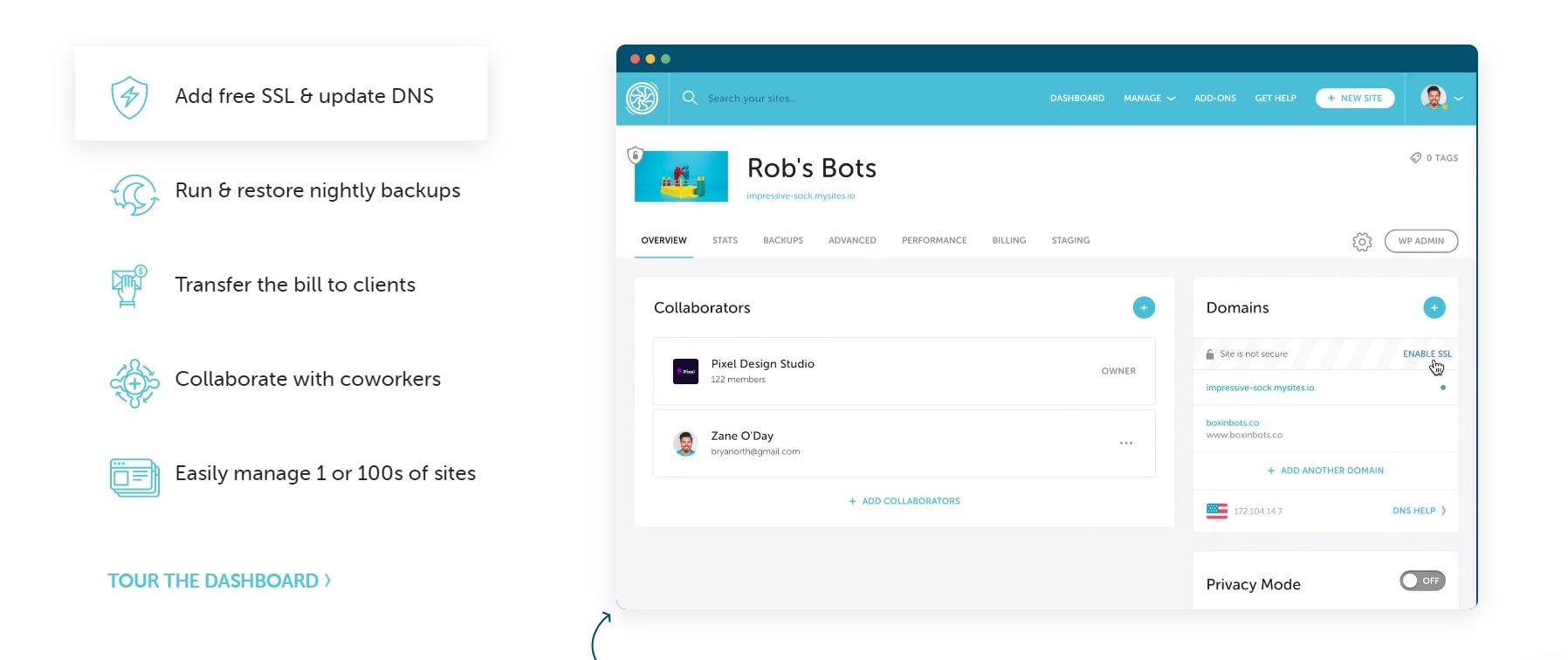Click the bill transfer hand icon
The height and width of the screenshot is (660, 1568).
[x=129, y=285]
